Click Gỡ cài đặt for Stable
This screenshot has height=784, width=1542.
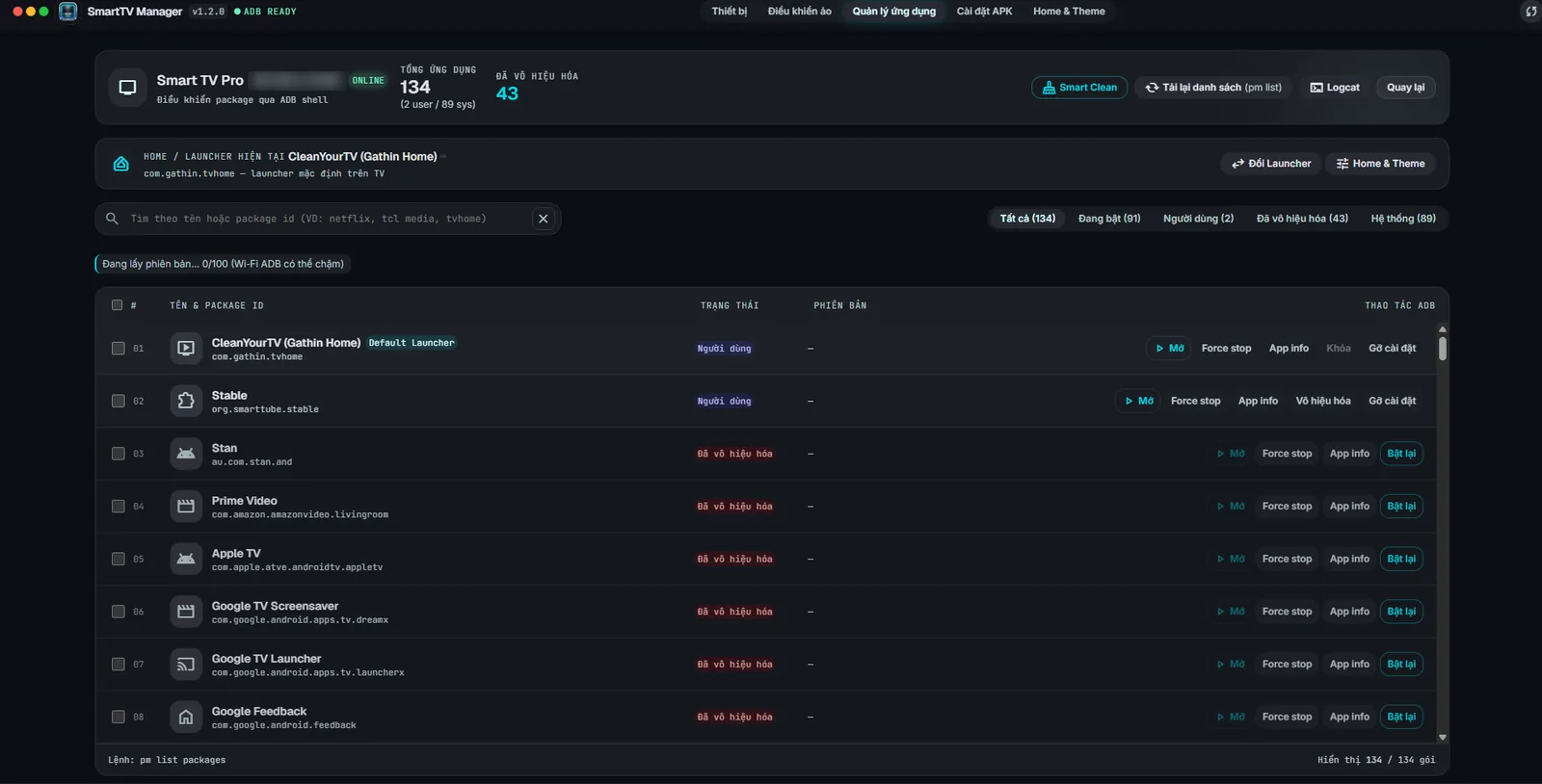(x=1392, y=401)
